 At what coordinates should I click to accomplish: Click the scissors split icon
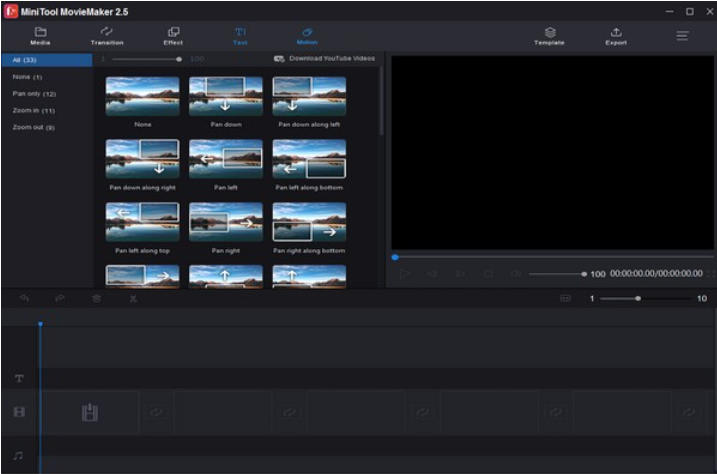click(132, 298)
